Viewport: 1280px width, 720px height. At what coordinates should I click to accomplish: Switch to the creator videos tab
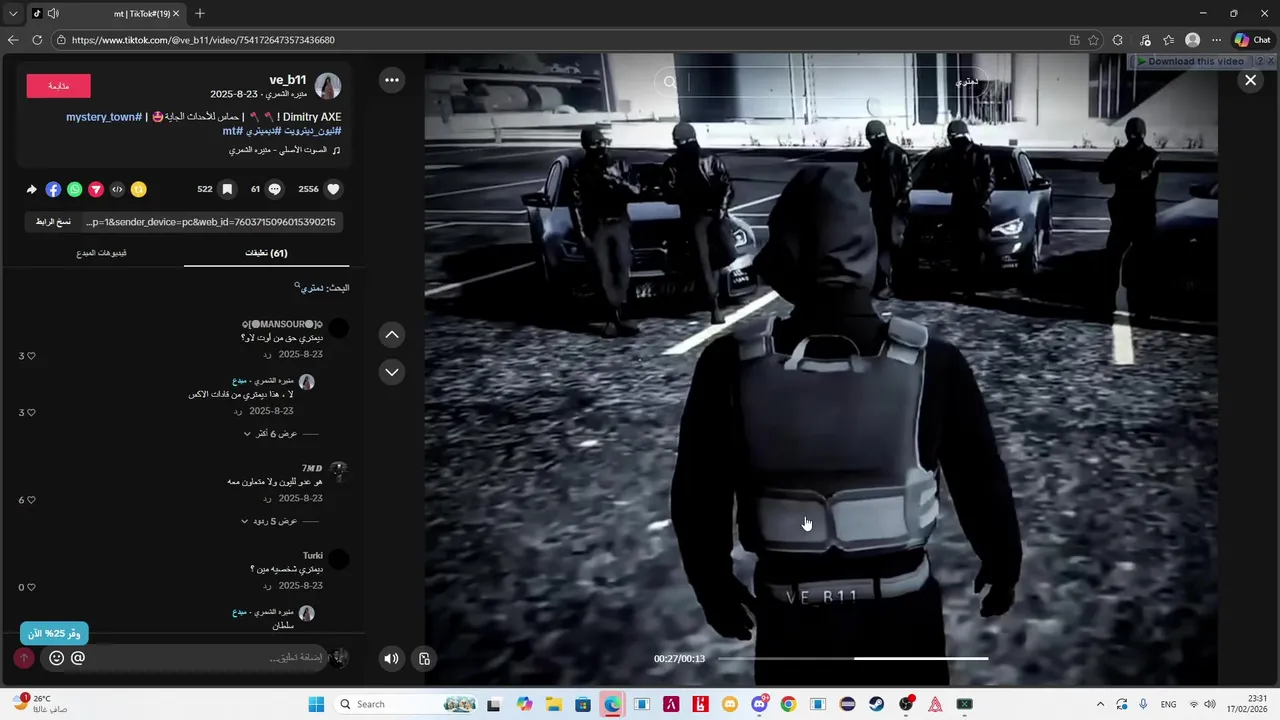click(x=101, y=253)
